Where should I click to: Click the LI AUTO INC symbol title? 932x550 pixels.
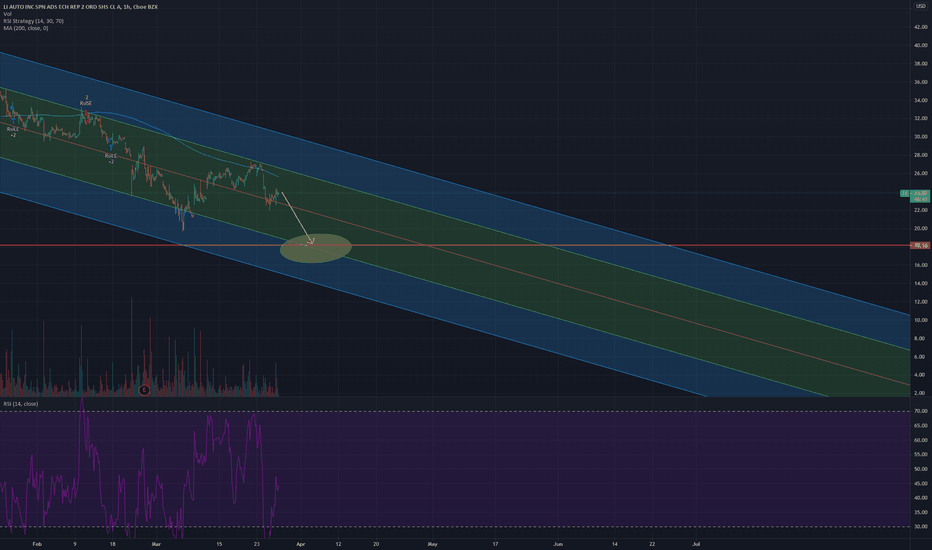(x=81, y=7)
